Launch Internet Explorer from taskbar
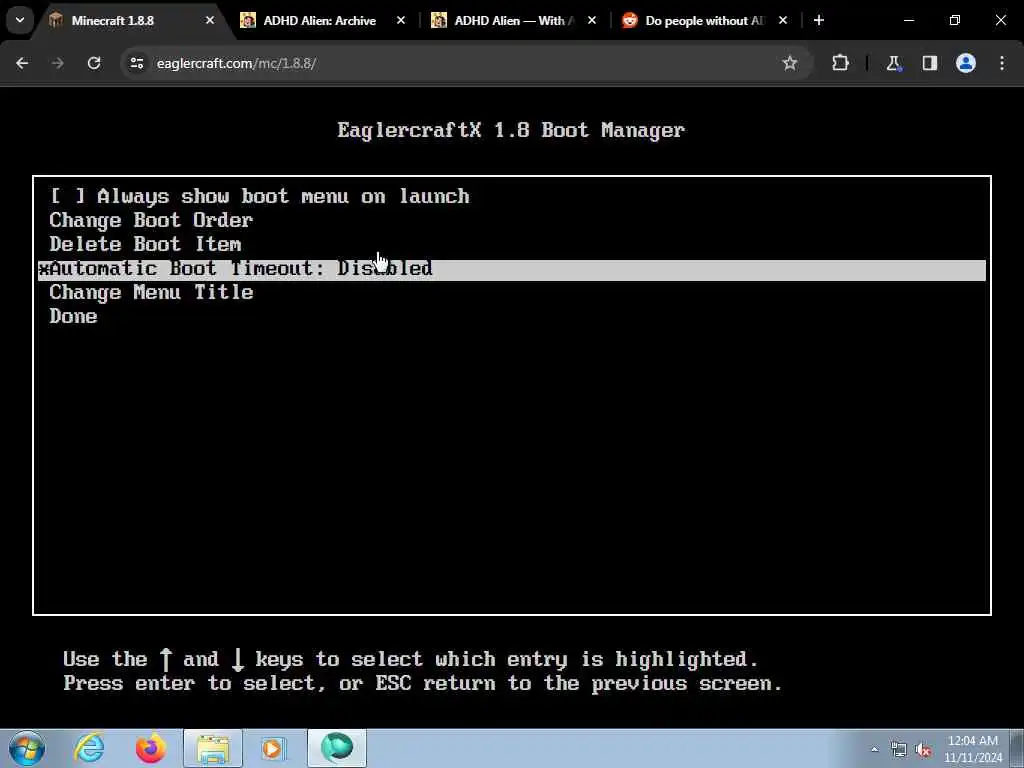This screenshot has height=768, width=1024. (x=89, y=748)
